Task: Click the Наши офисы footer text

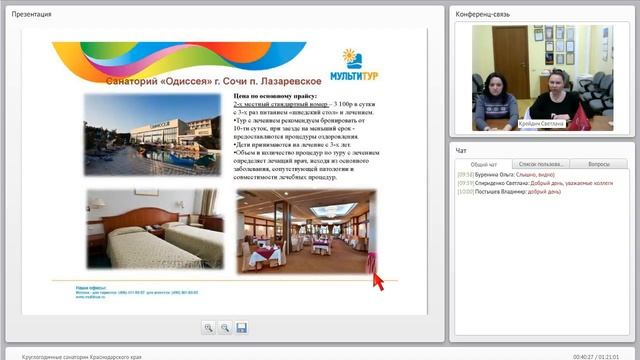Action: pyautogui.click(x=91, y=288)
